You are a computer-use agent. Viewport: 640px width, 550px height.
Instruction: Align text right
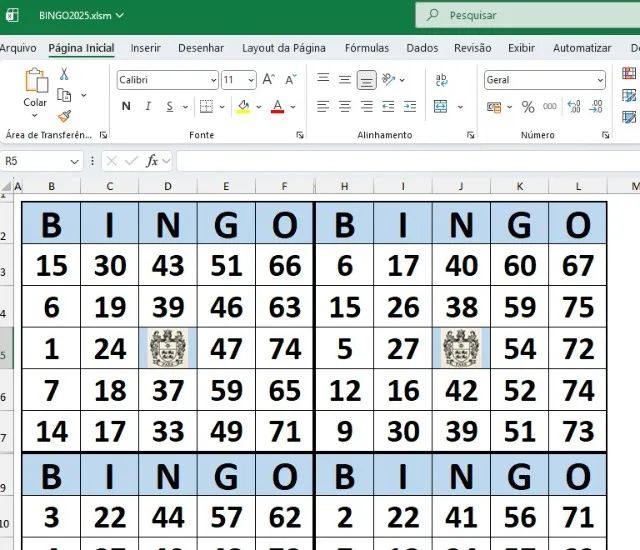(x=367, y=106)
